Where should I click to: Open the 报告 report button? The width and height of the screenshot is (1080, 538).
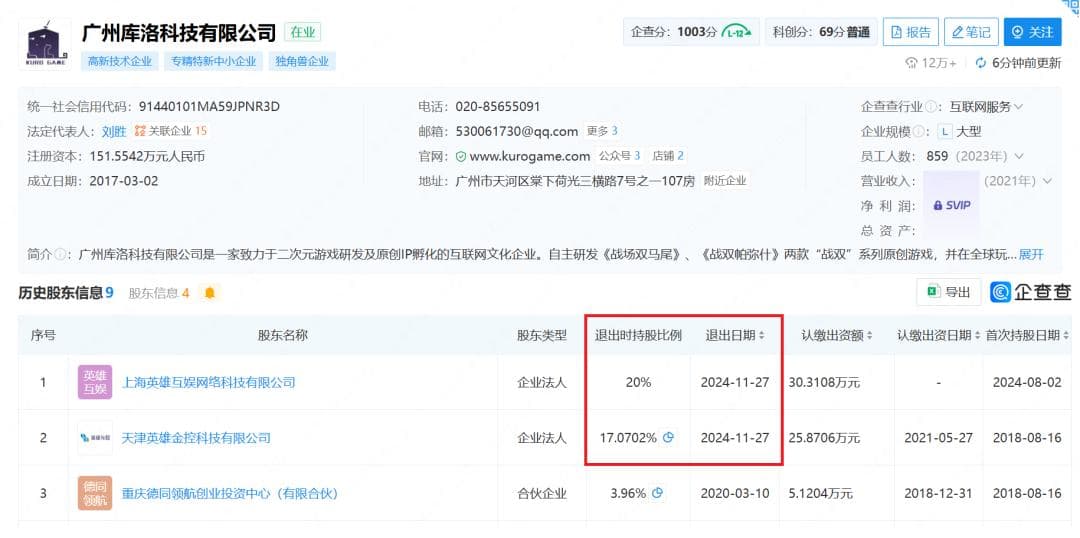pos(909,32)
